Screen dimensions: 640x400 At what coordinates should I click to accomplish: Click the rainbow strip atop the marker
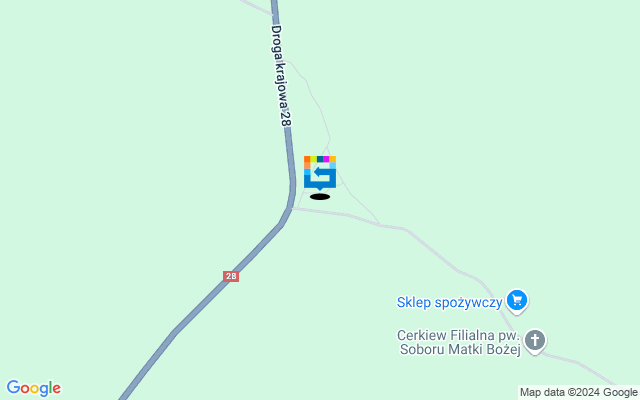[x=320, y=159]
